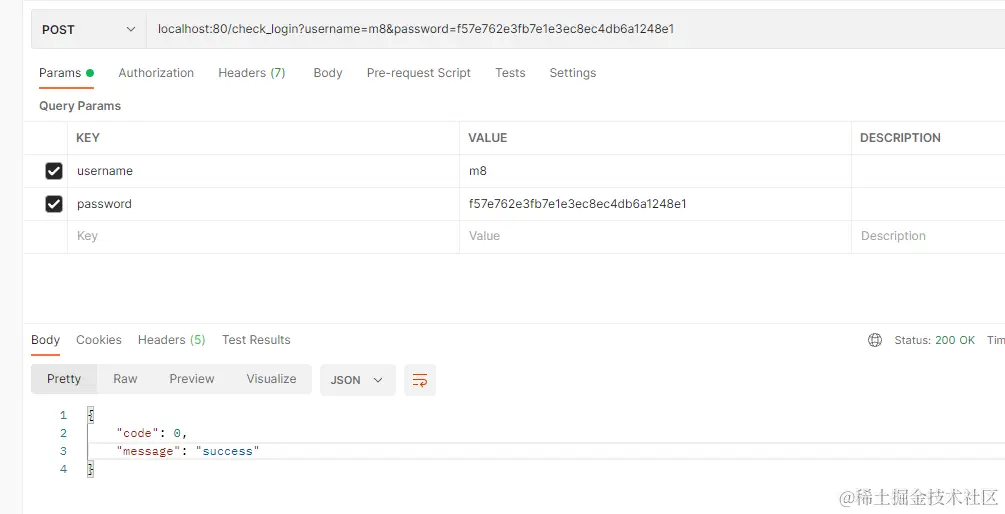Screen dimensions: 1005x514
Task: Click the request URL field
Action: [576, 29]
